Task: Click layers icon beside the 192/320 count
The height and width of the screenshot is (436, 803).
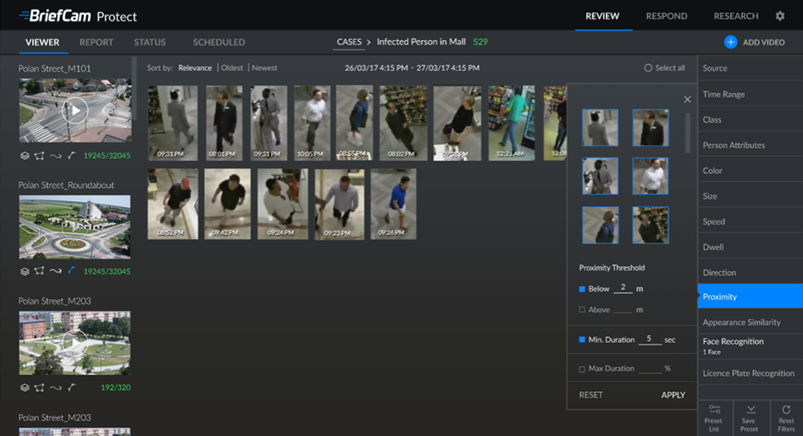Action: (25, 388)
